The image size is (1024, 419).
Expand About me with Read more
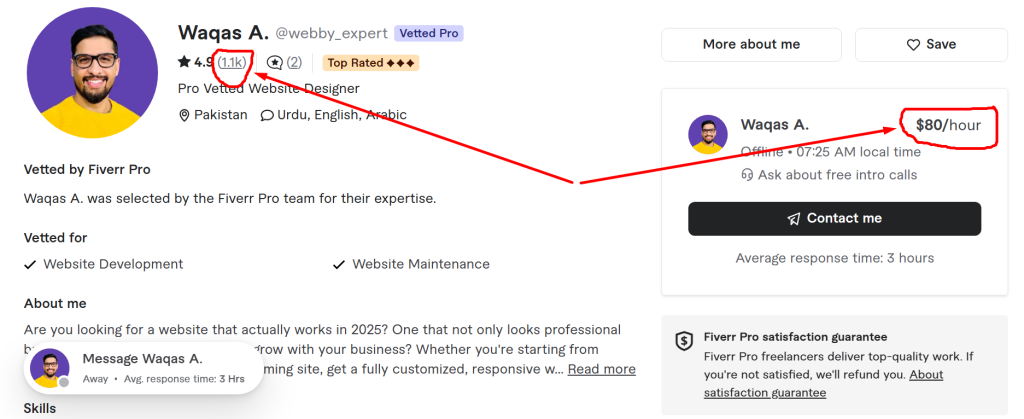[x=602, y=369]
